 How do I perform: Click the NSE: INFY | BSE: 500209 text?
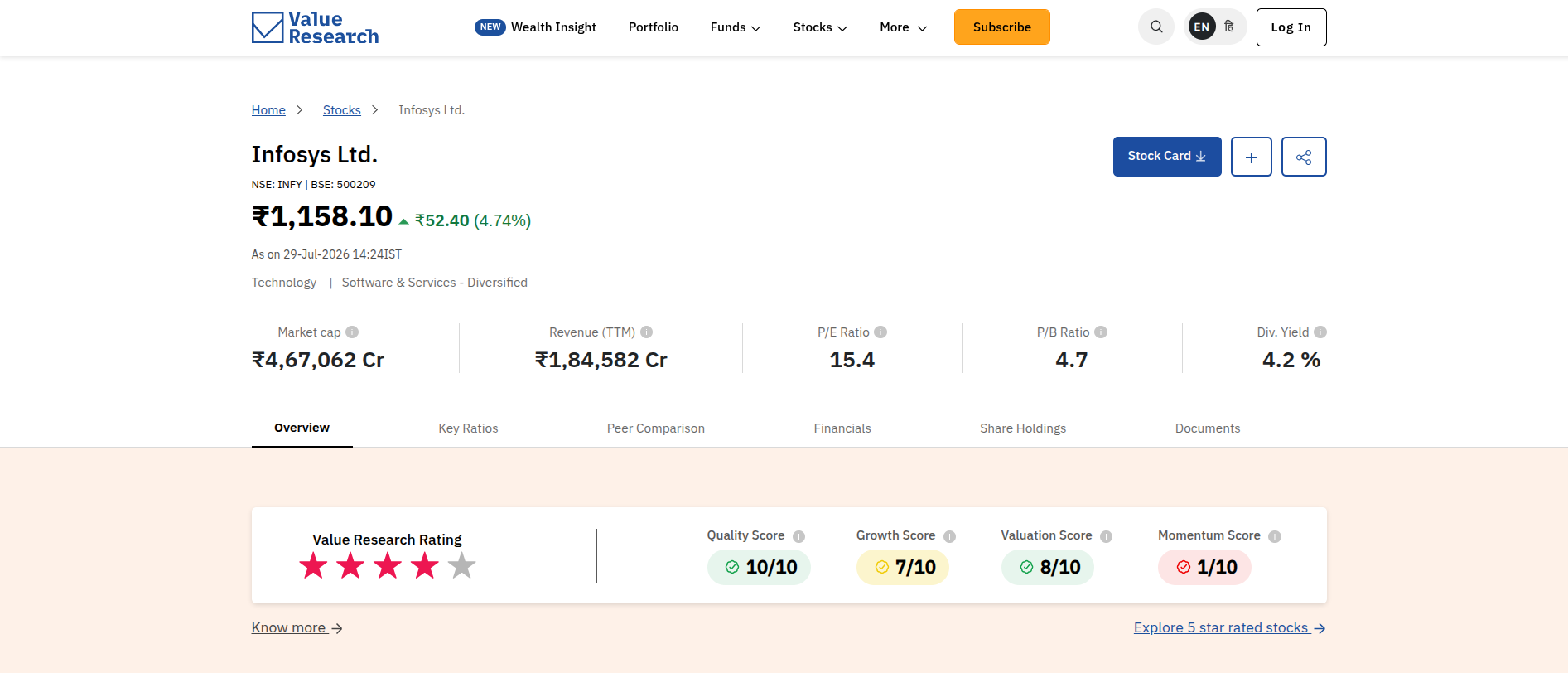coord(314,185)
